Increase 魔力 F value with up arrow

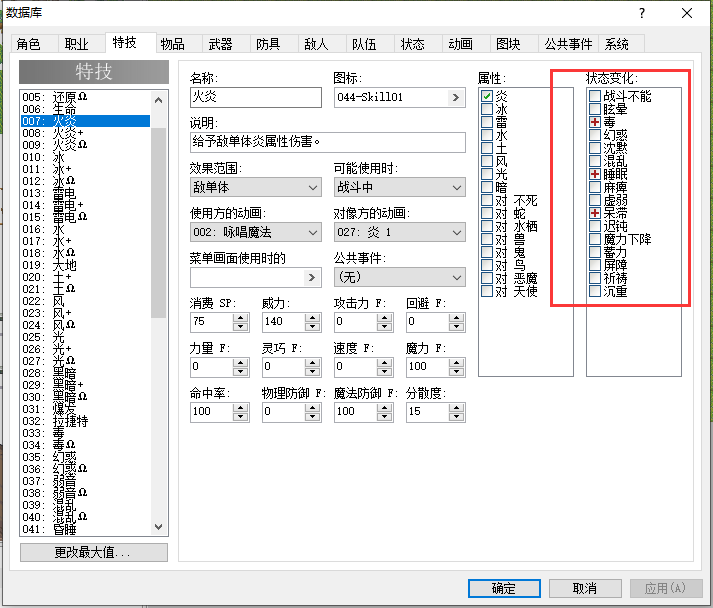pyautogui.click(x=456, y=362)
